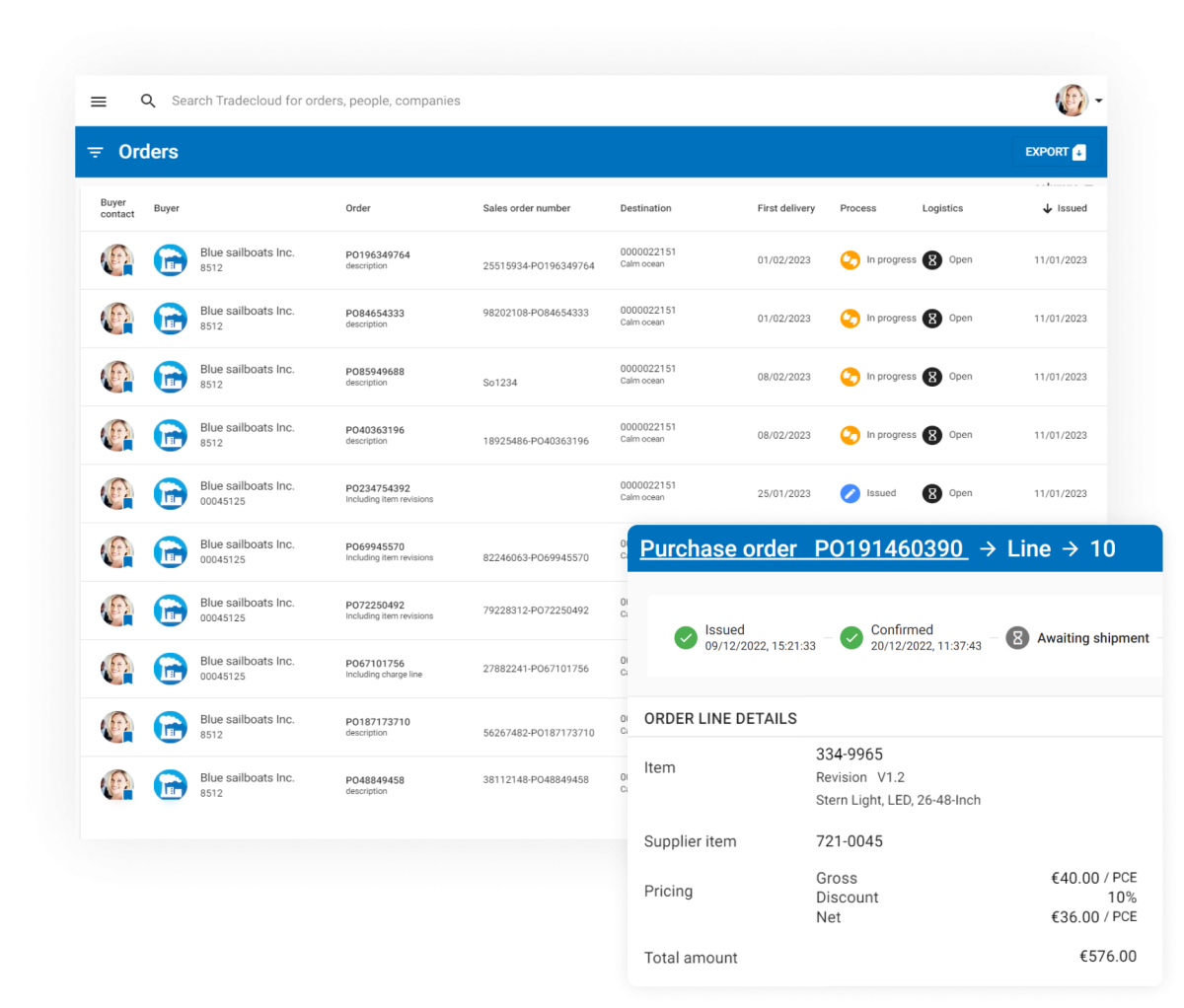
Task: Click the Blue sailboats company icon on PO84654333 row
Action: [x=170, y=318]
